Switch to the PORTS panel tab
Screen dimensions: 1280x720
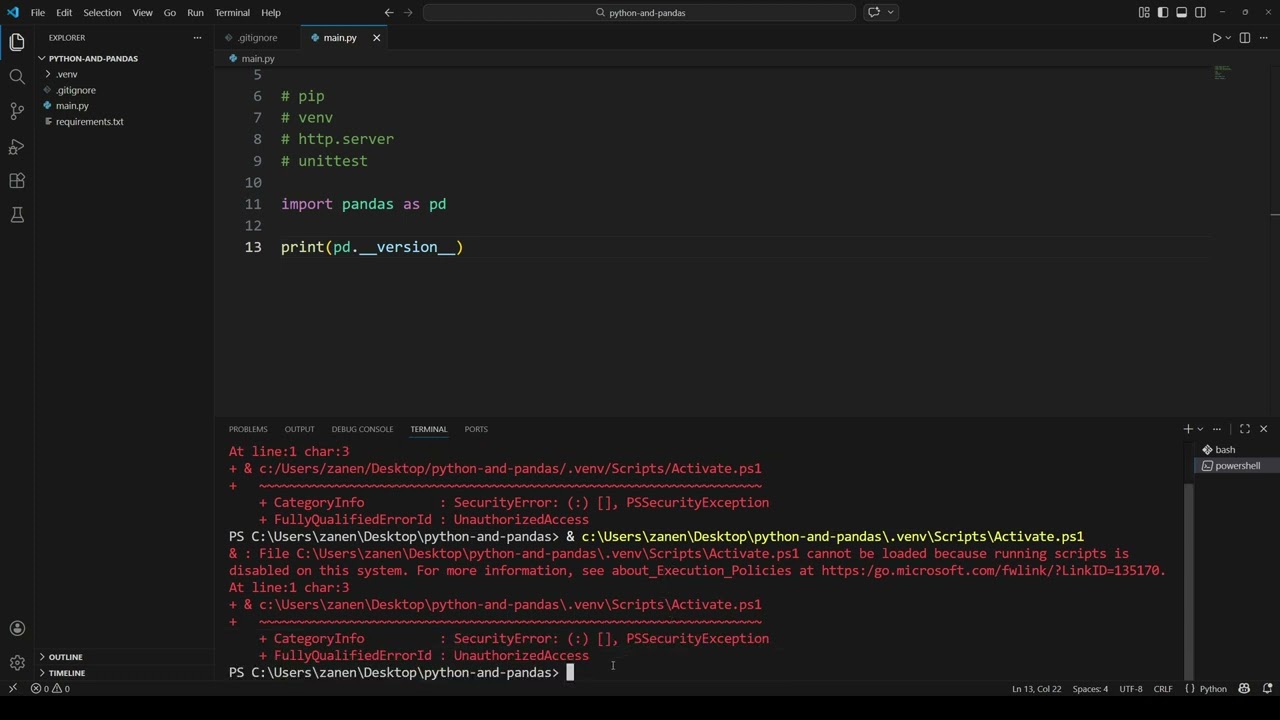pyautogui.click(x=476, y=429)
